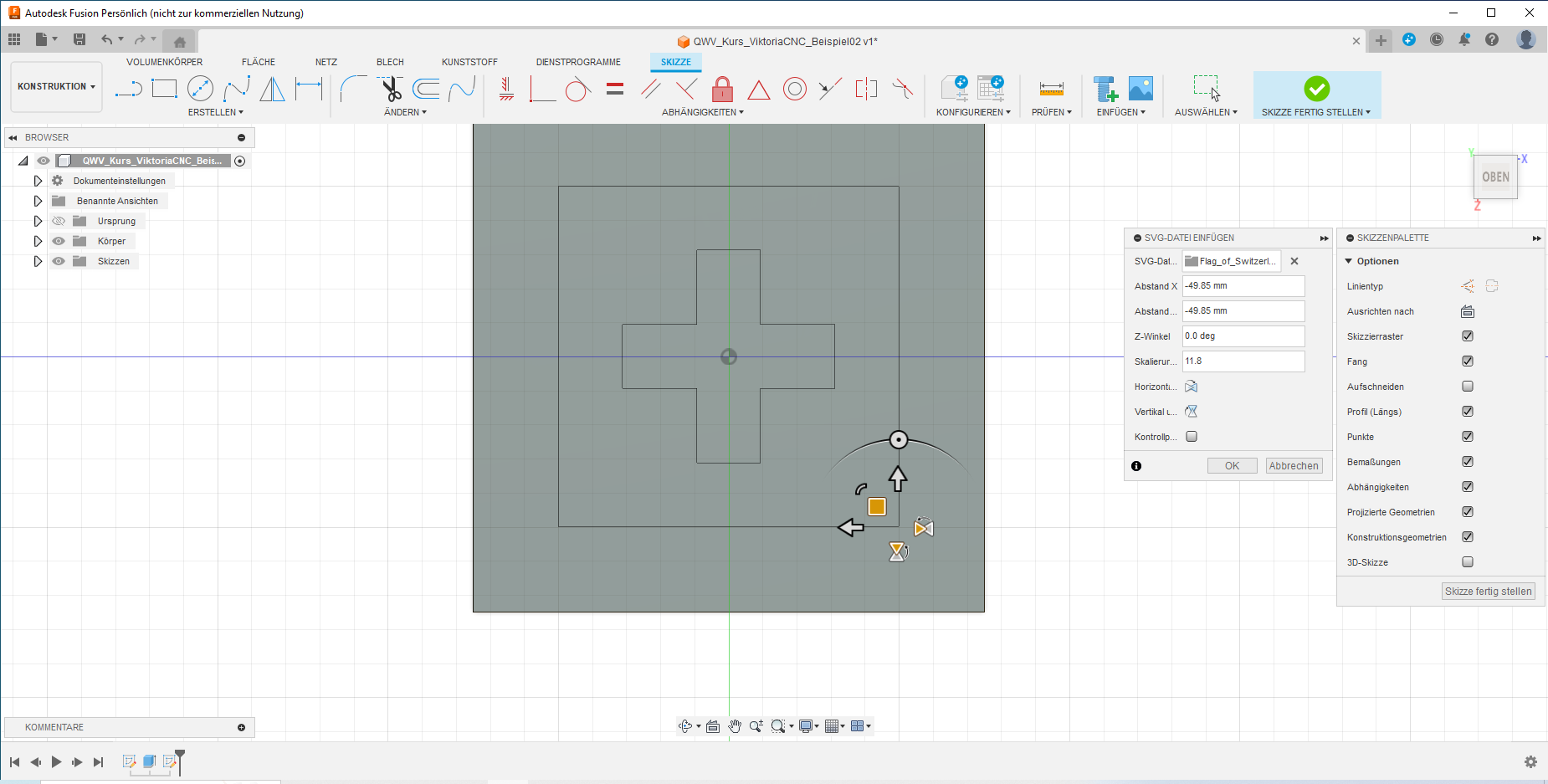The height and width of the screenshot is (784, 1548).
Task: Click OK in SVG insert dialog
Action: click(x=1232, y=466)
